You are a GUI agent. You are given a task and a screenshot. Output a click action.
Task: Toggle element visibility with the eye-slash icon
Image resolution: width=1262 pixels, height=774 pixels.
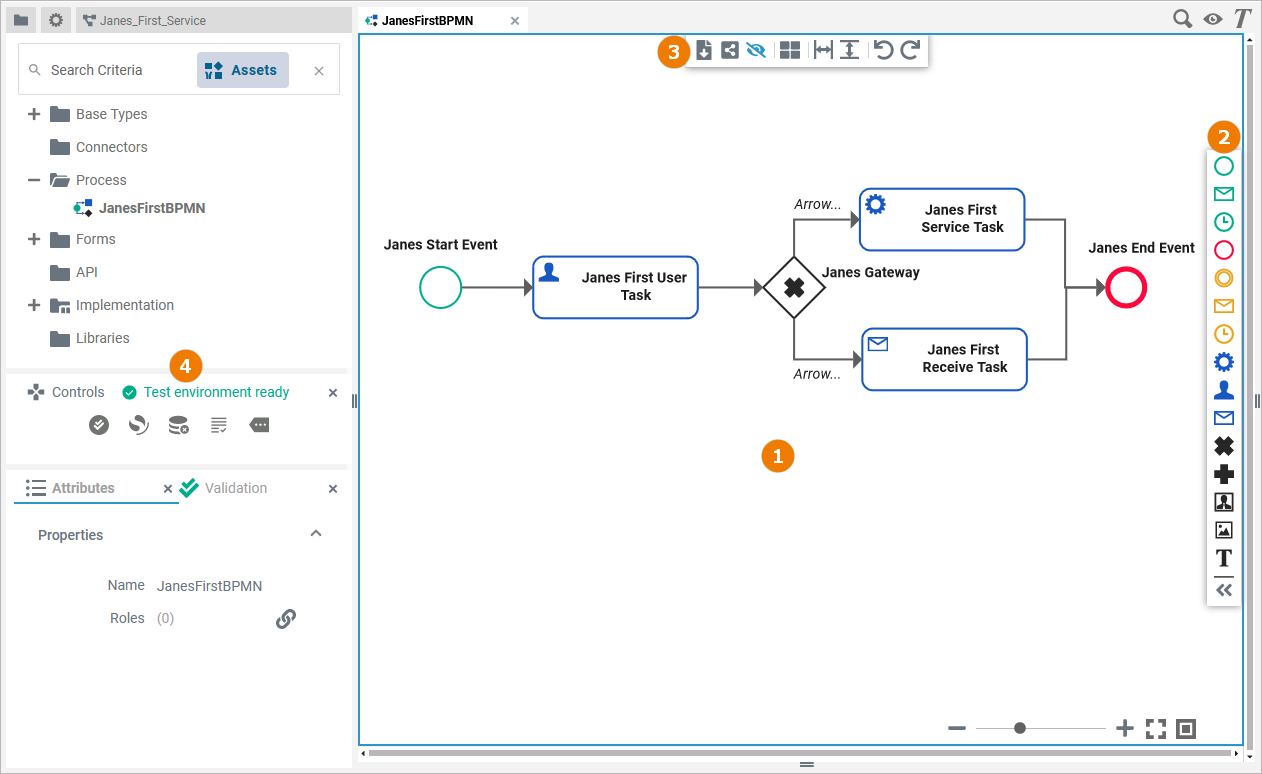click(x=757, y=49)
